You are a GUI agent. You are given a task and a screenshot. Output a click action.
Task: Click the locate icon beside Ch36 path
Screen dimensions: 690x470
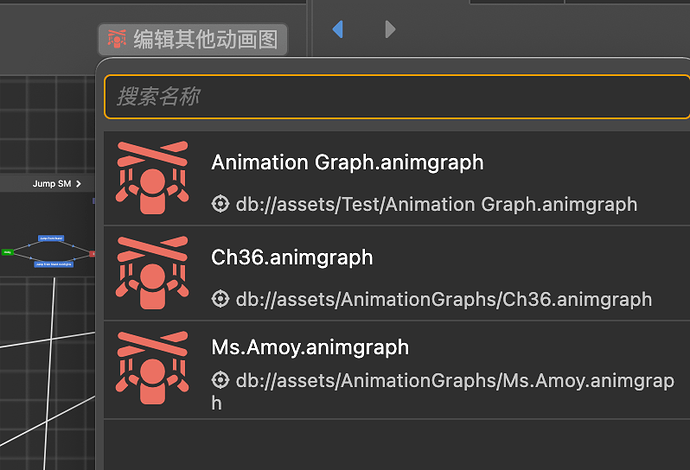pos(221,299)
